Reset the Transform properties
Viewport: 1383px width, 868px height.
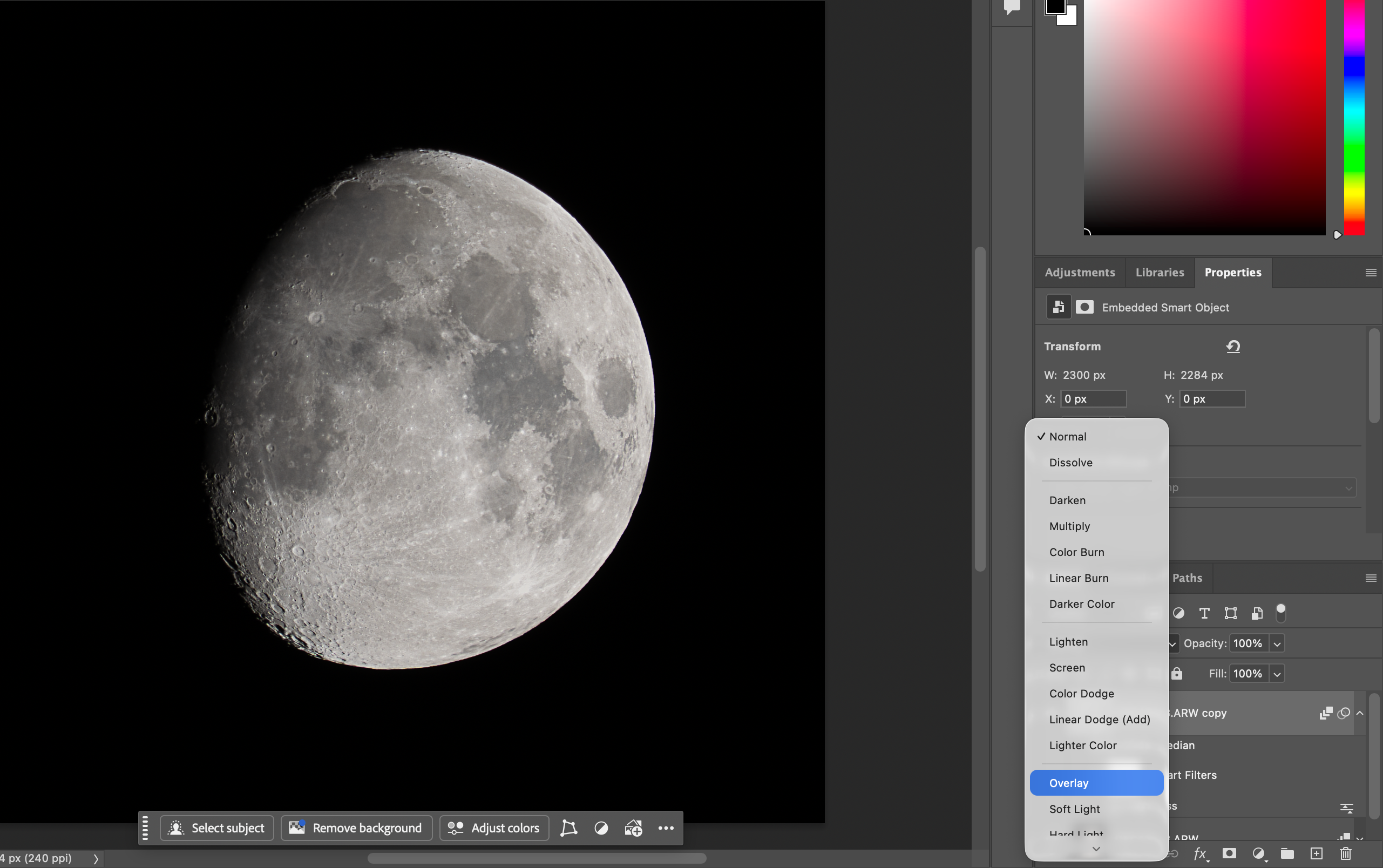[1233, 346]
